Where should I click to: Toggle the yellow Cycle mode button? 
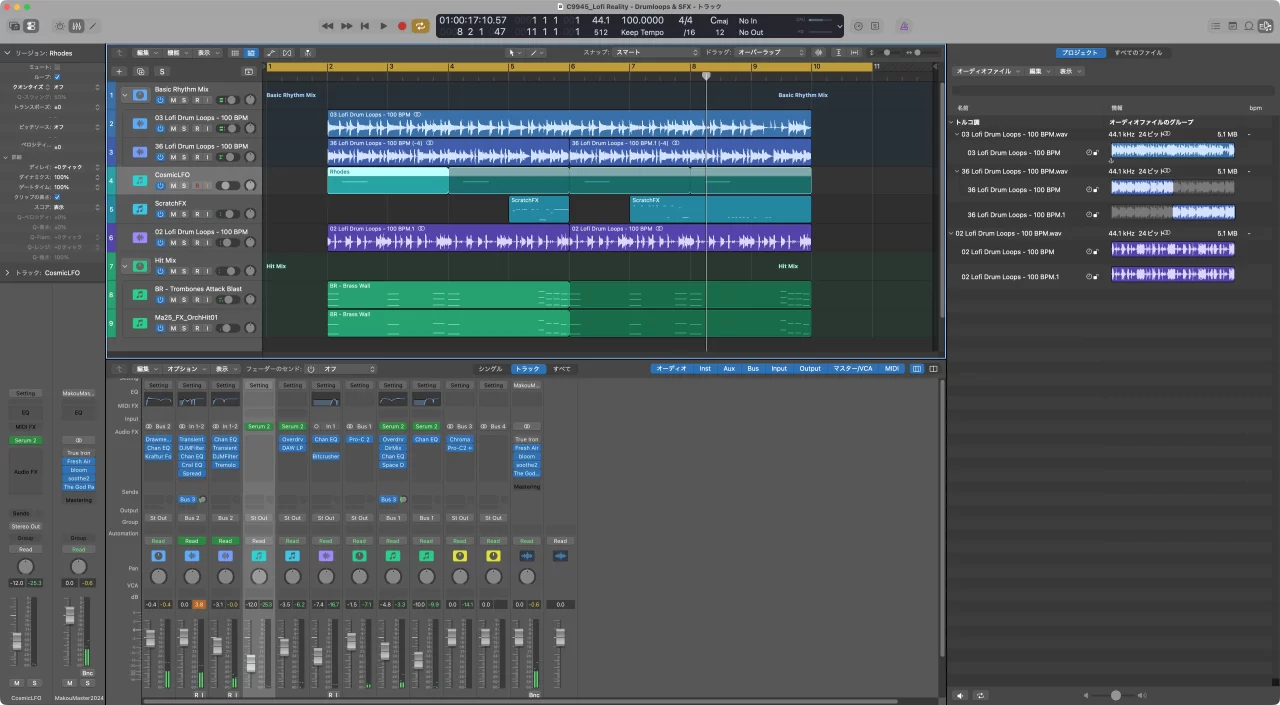point(421,26)
